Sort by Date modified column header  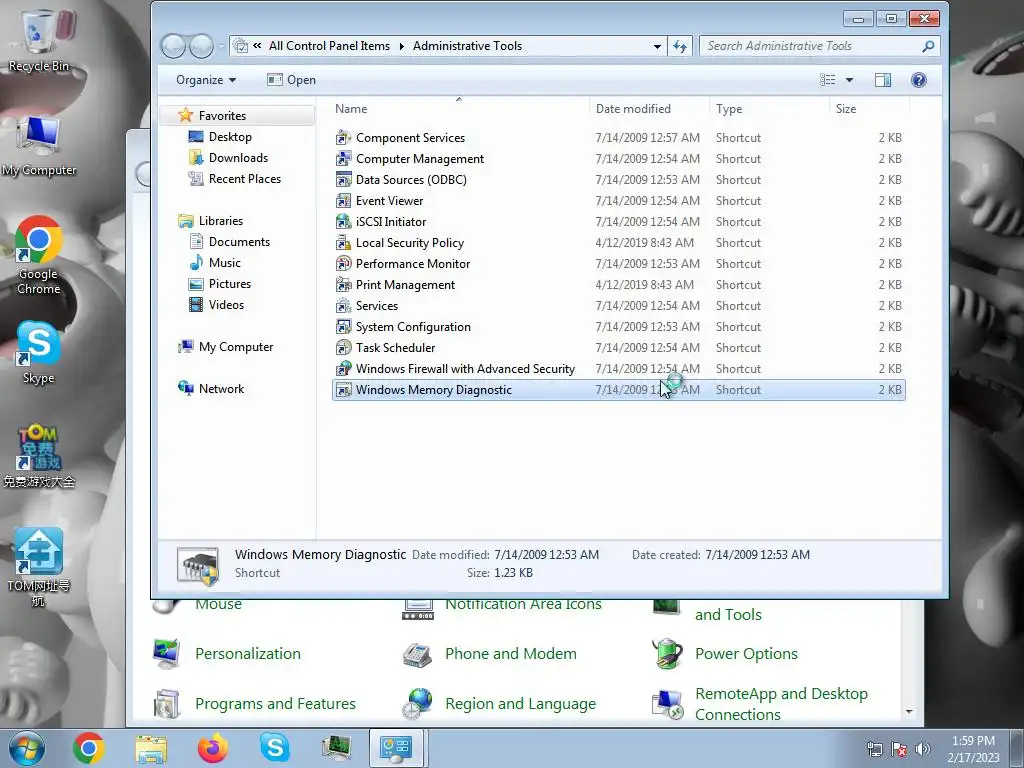click(x=648, y=108)
